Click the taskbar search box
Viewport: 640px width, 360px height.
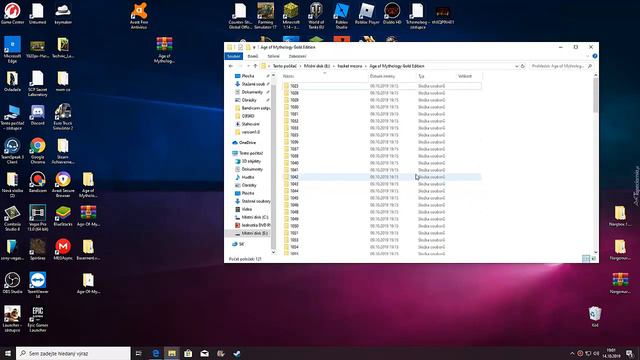[73, 353]
